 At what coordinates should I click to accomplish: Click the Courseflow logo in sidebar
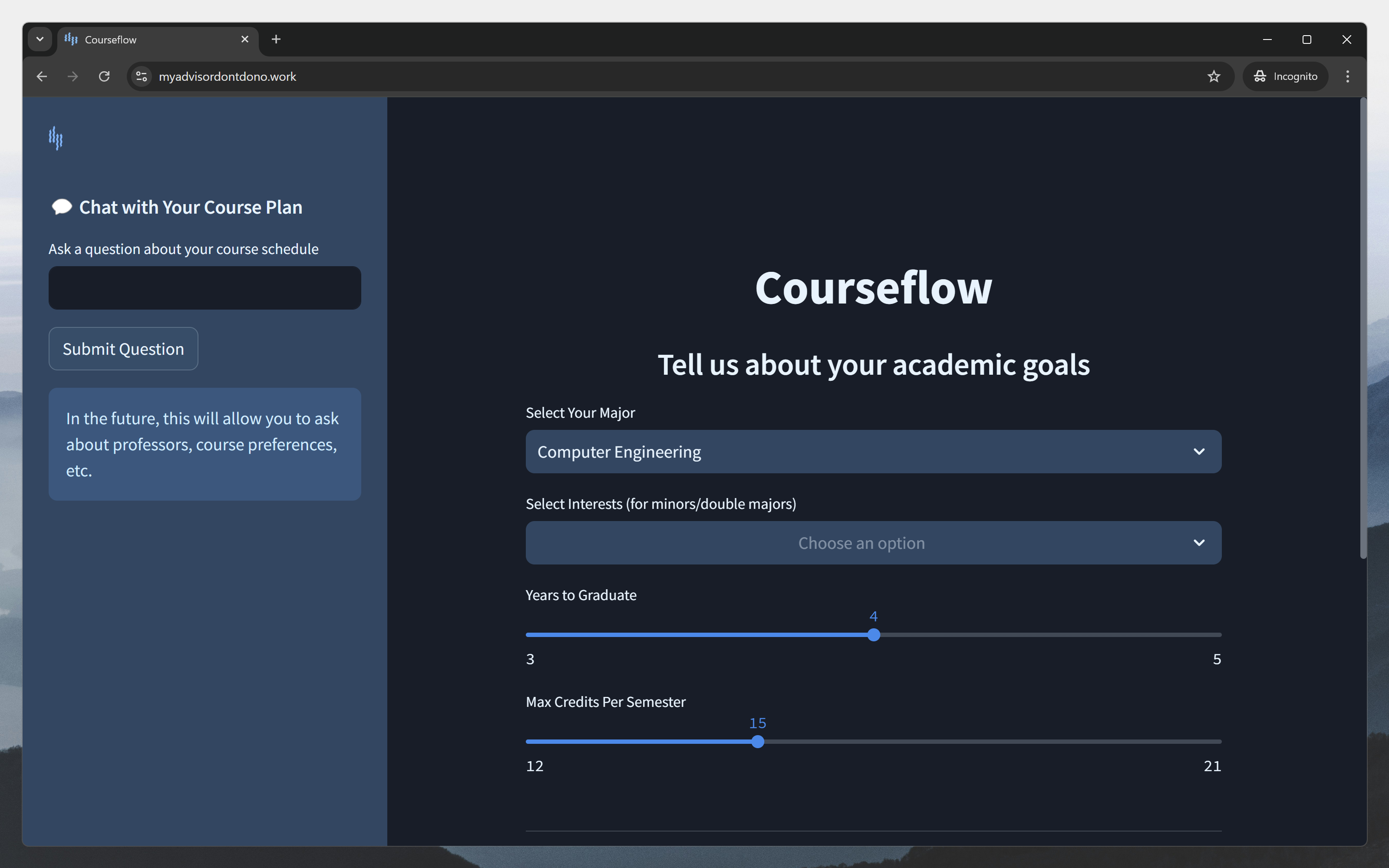(x=56, y=138)
